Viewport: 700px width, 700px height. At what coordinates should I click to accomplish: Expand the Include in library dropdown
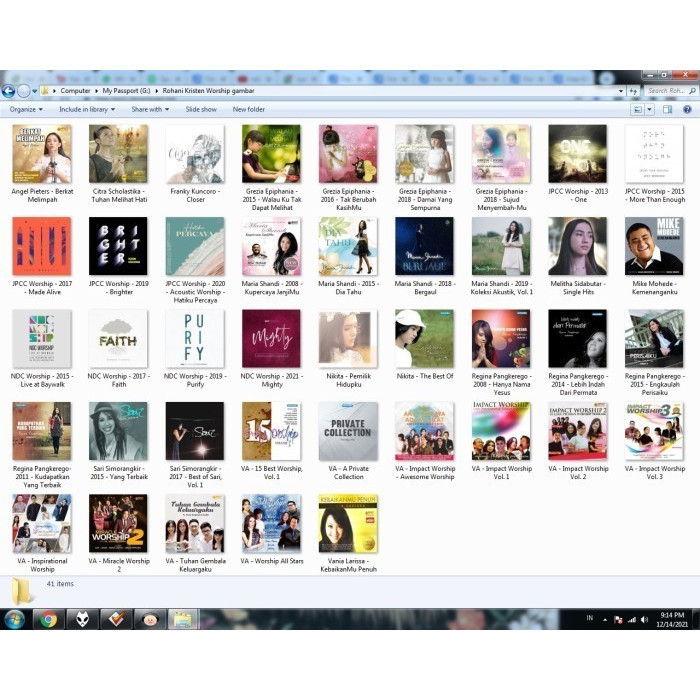pos(86,109)
